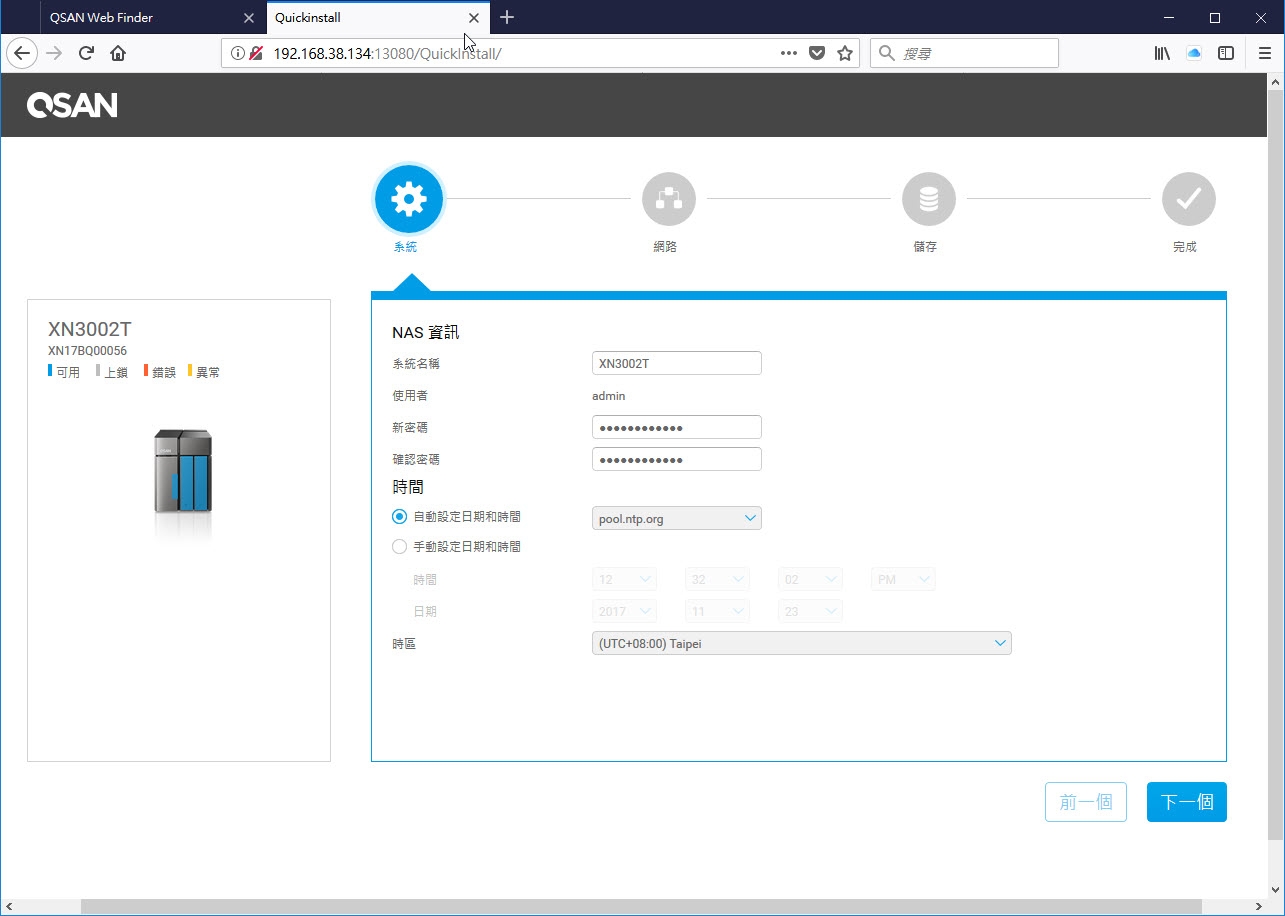Viewport: 1285px width, 916px height.
Task: Click the serial number XN17BQ00056 text
Action: (x=87, y=351)
